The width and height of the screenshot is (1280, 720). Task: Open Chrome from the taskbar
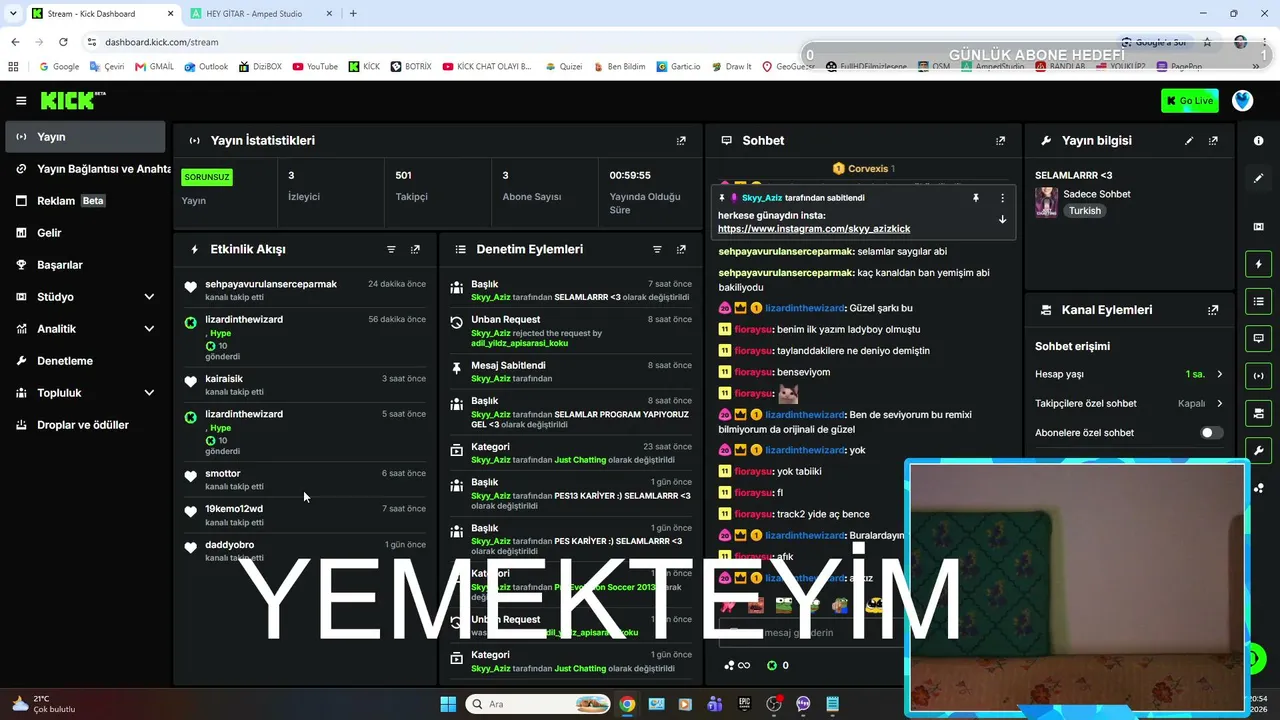click(x=627, y=704)
